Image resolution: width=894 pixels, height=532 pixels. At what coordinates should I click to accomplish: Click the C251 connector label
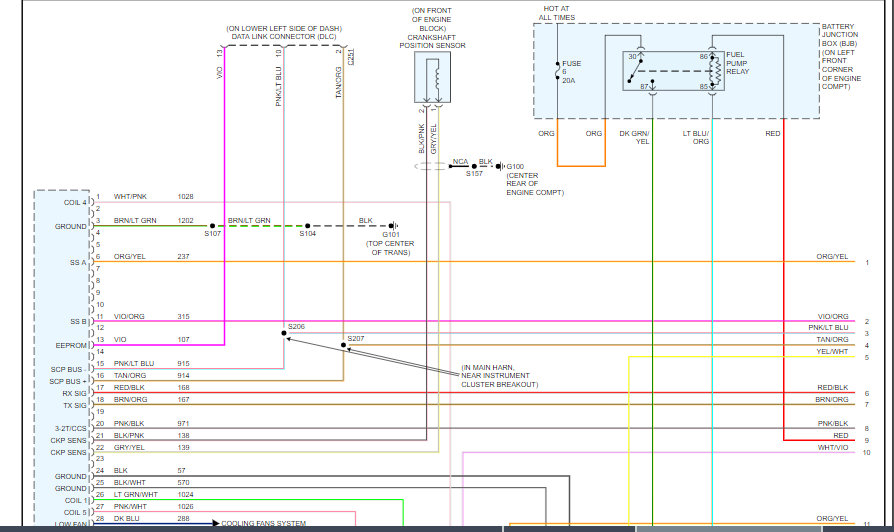pyautogui.click(x=351, y=56)
